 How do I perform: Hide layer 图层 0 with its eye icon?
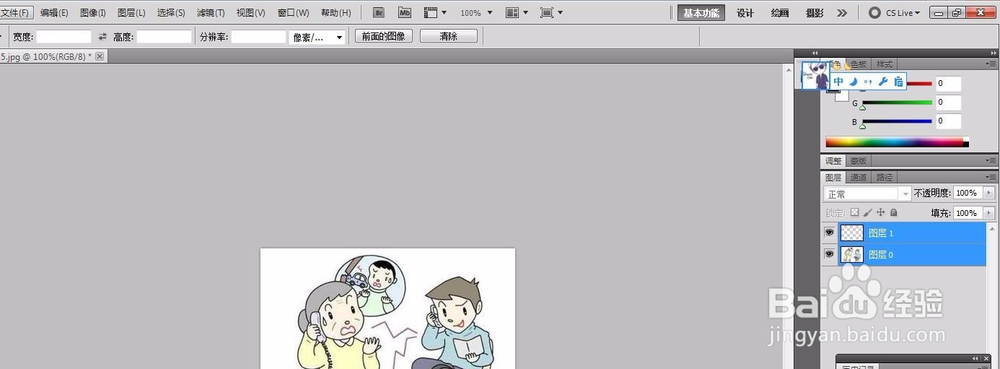[x=829, y=254]
